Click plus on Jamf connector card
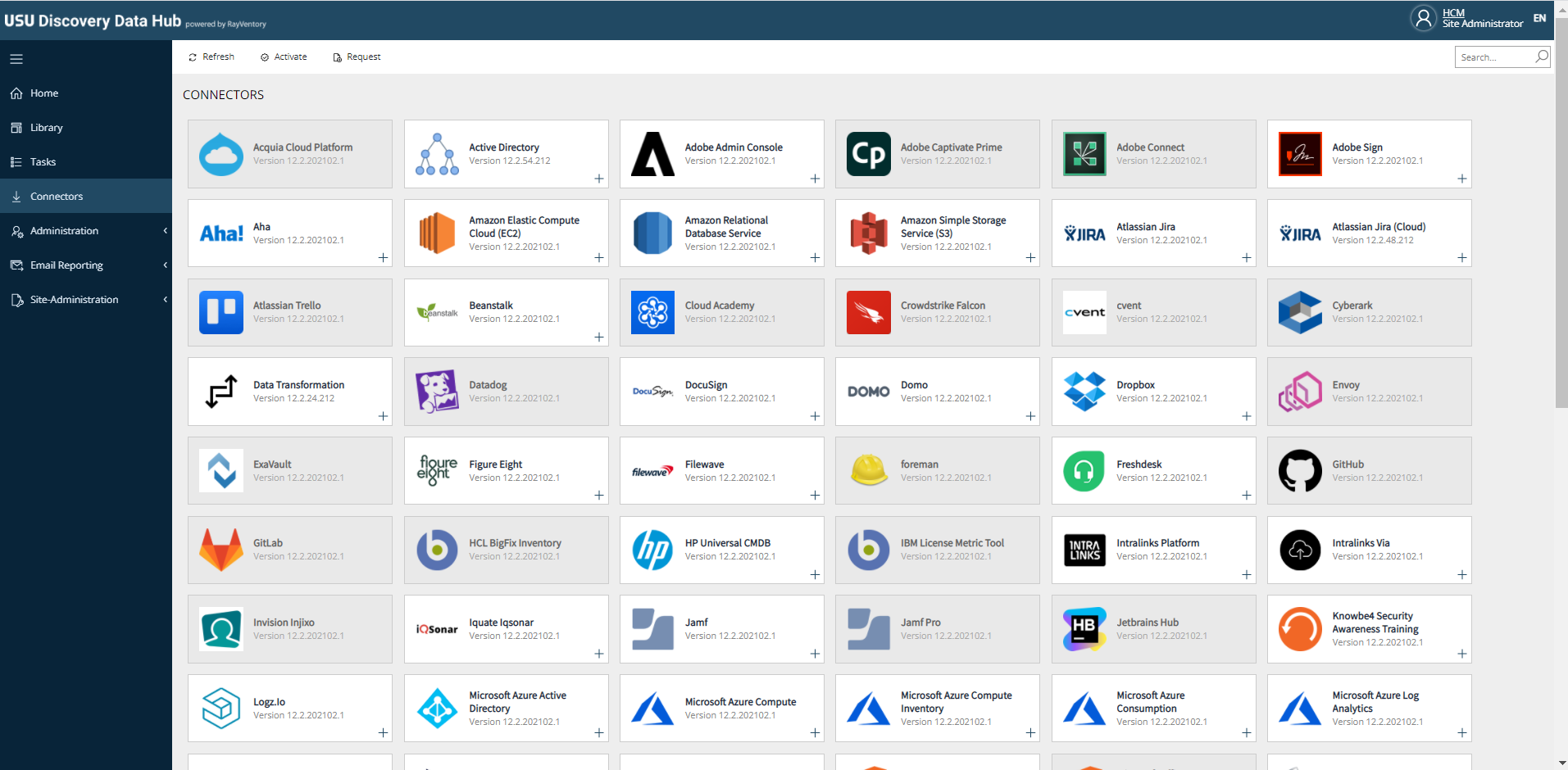Image resolution: width=1568 pixels, height=770 pixels. click(815, 654)
